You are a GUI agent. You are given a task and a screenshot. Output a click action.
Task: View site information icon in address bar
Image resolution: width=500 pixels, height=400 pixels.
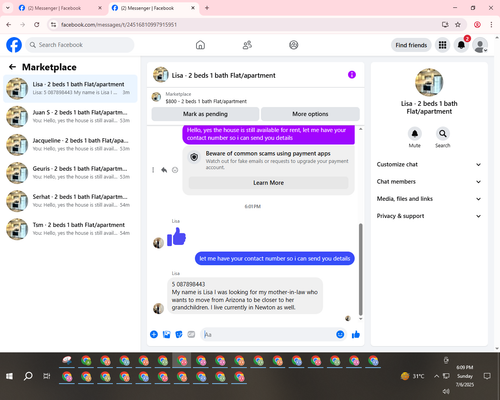54,25
